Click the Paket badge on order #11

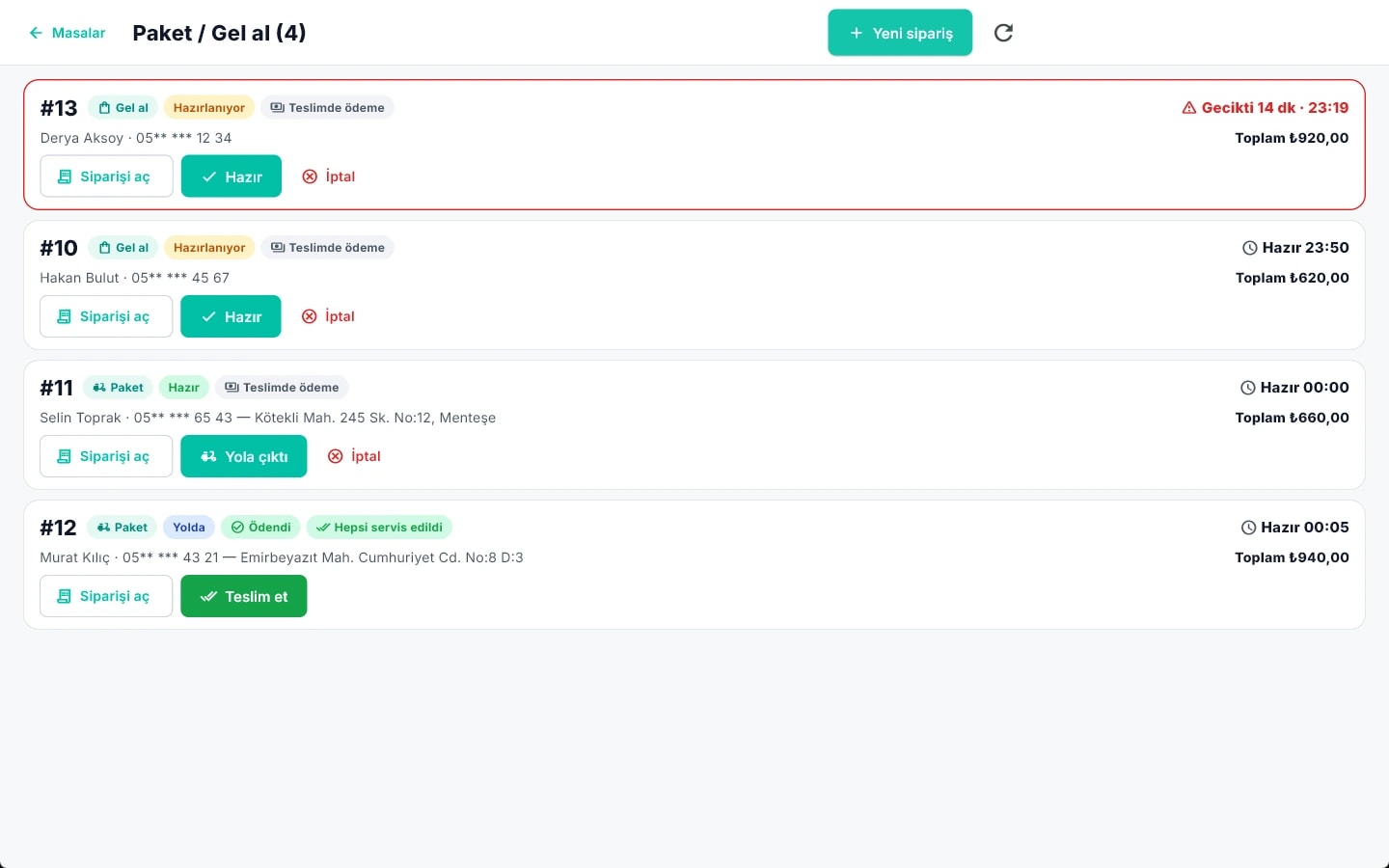click(x=118, y=388)
